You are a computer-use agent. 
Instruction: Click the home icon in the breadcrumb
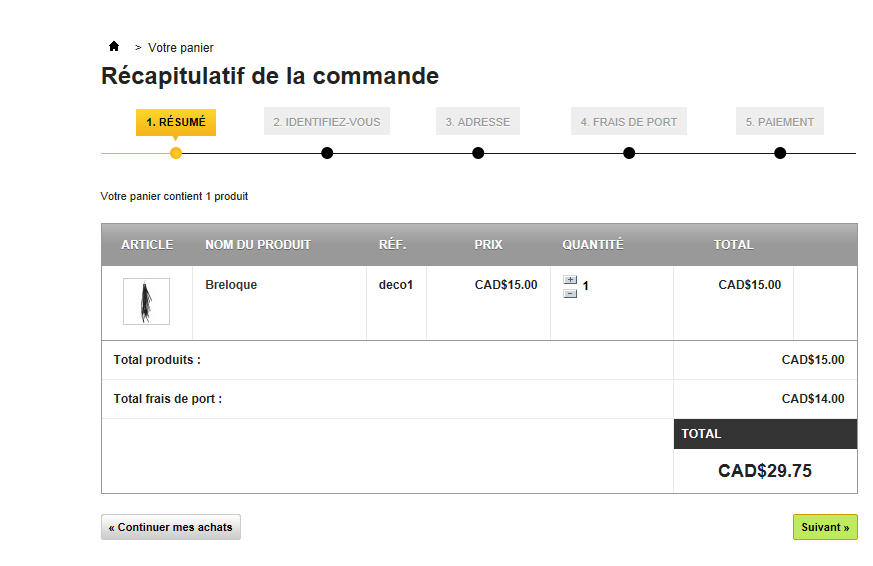point(114,47)
